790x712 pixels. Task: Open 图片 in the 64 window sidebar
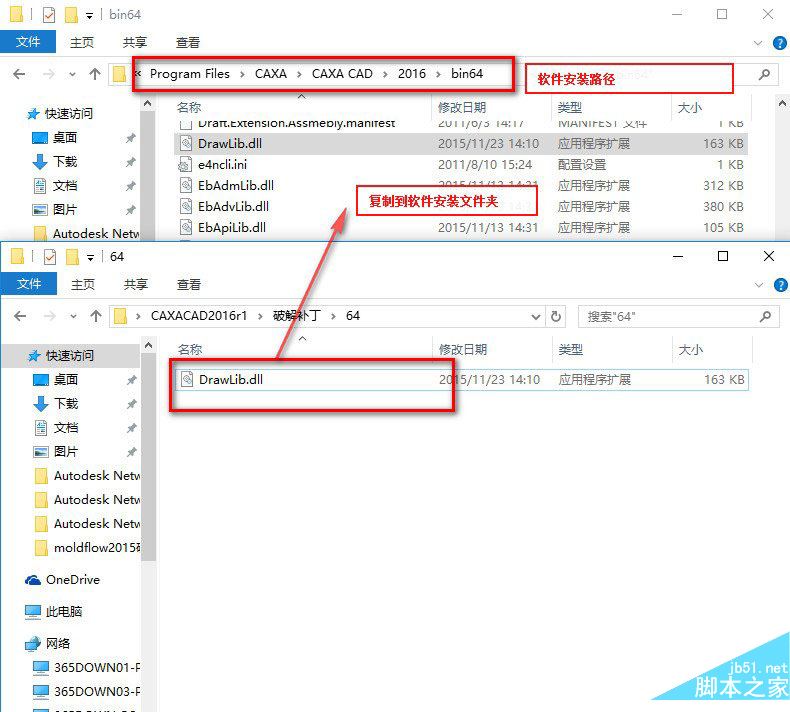pos(65,451)
